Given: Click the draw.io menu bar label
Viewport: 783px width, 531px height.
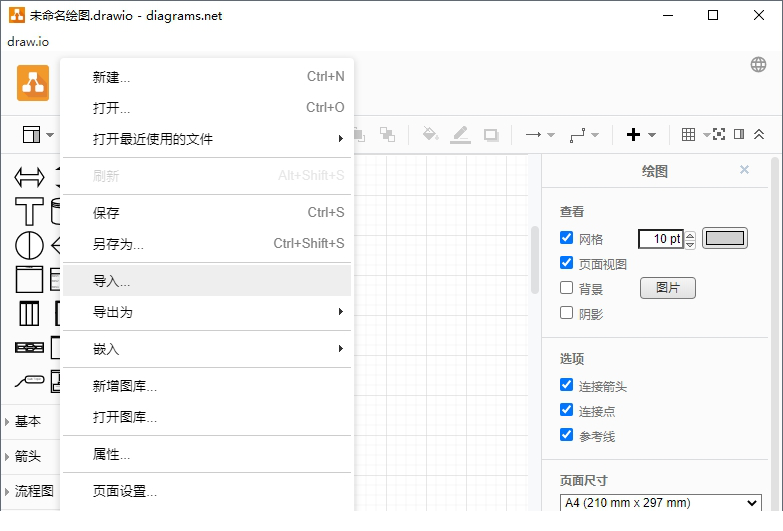Looking at the screenshot, I should [x=28, y=41].
